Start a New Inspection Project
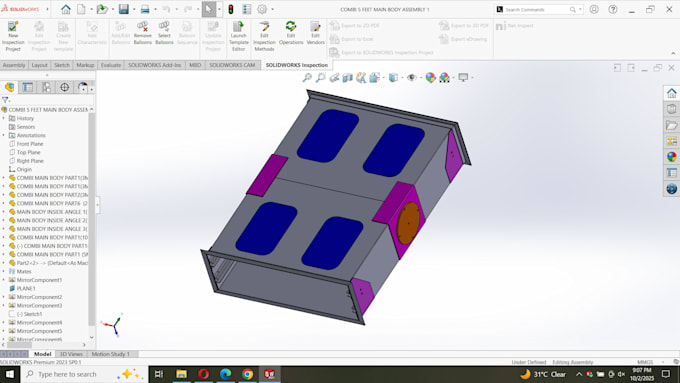Screen dimensions: 680x383 tap(13, 36)
